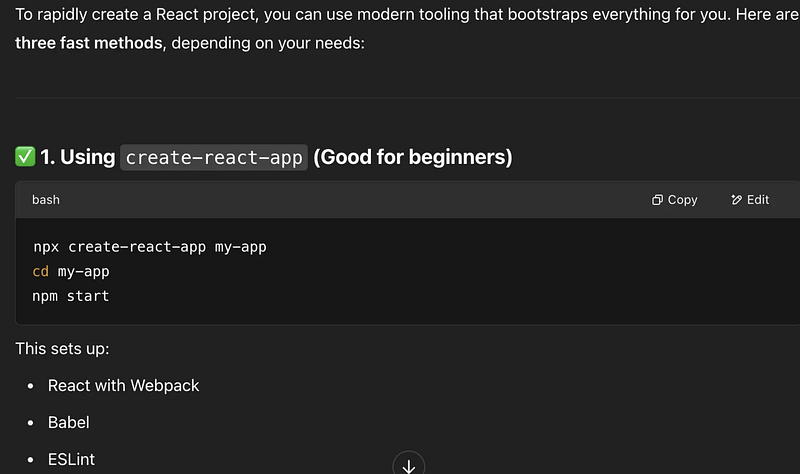Click the 'React with Webpack' list item
This screenshot has height=474, width=800.
tap(124, 385)
